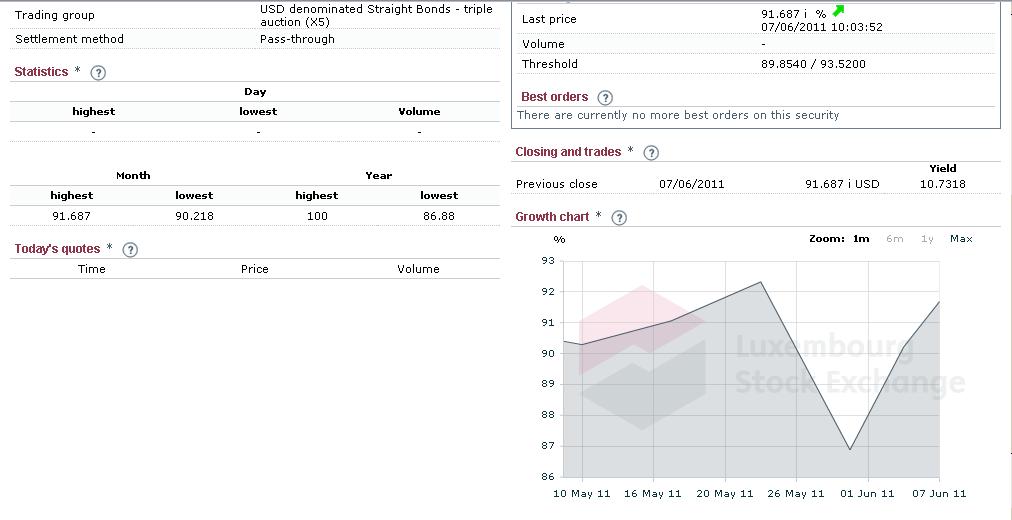Click the Volume column header in Today's quotes
The image size is (1012, 520).
(x=418, y=269)
